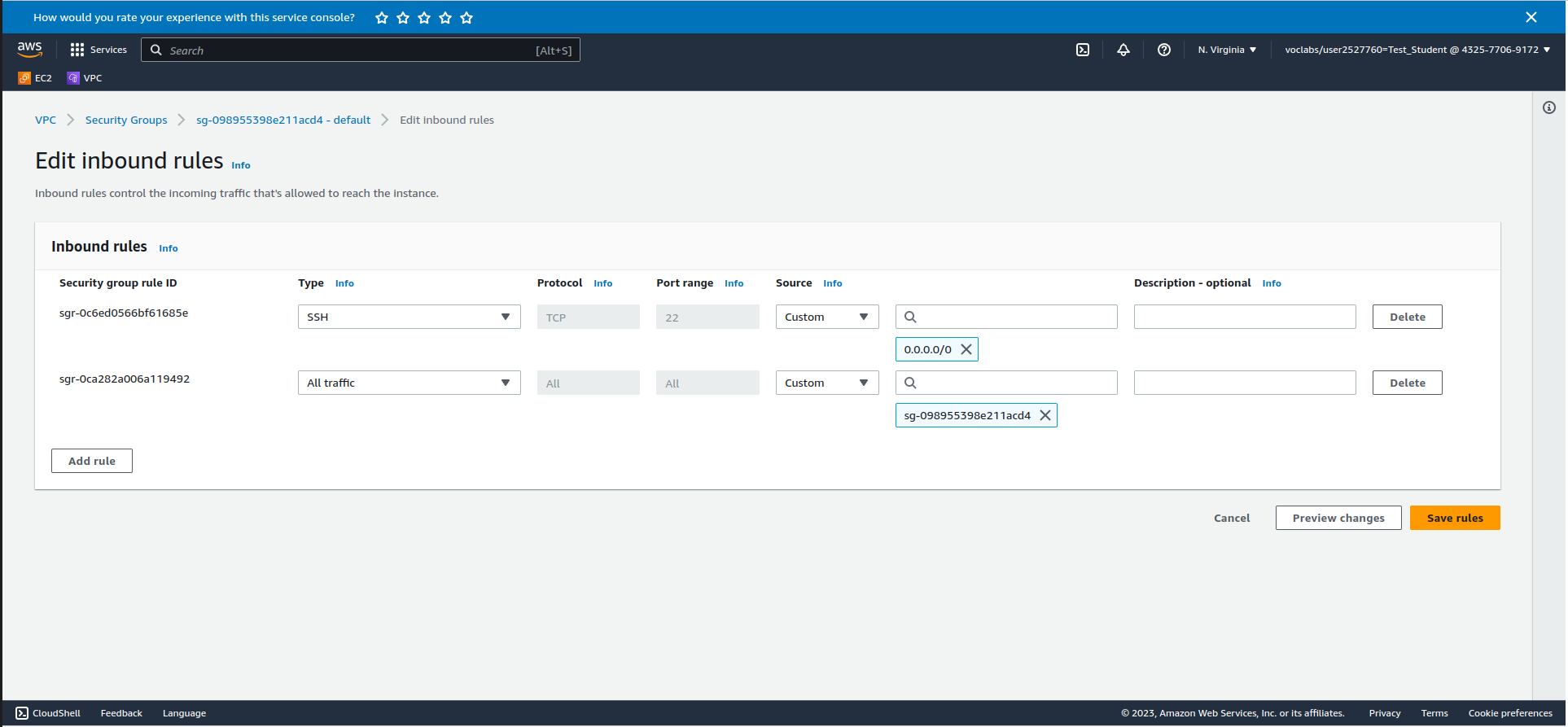Image resolution: width=1568 pixels, height=727 pixels.
Task: Go to Security Groups breadcrumb link
Action: [126, 120]
